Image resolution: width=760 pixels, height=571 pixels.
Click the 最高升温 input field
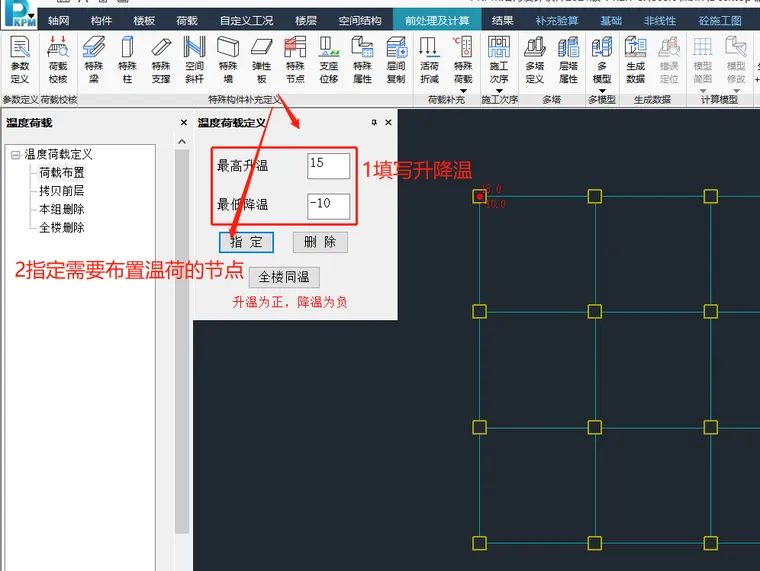point(329,166)
